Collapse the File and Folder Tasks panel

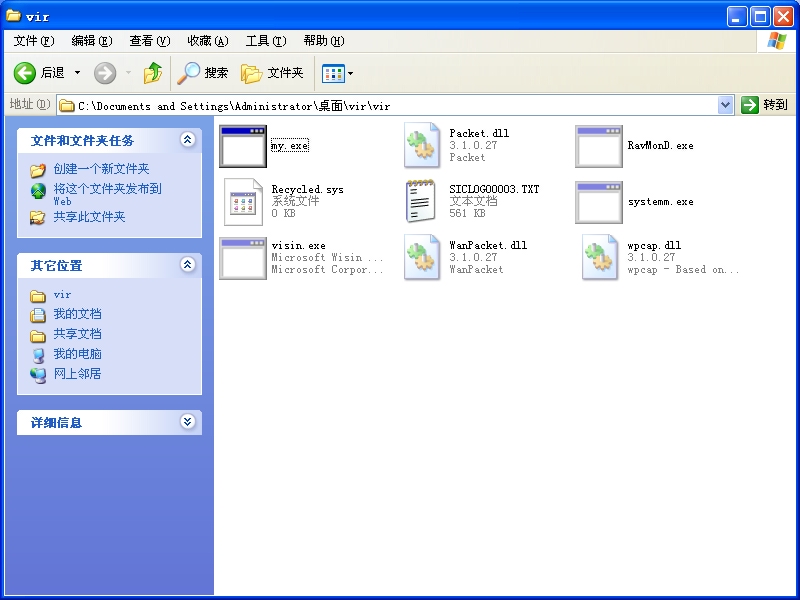[187, 140]
